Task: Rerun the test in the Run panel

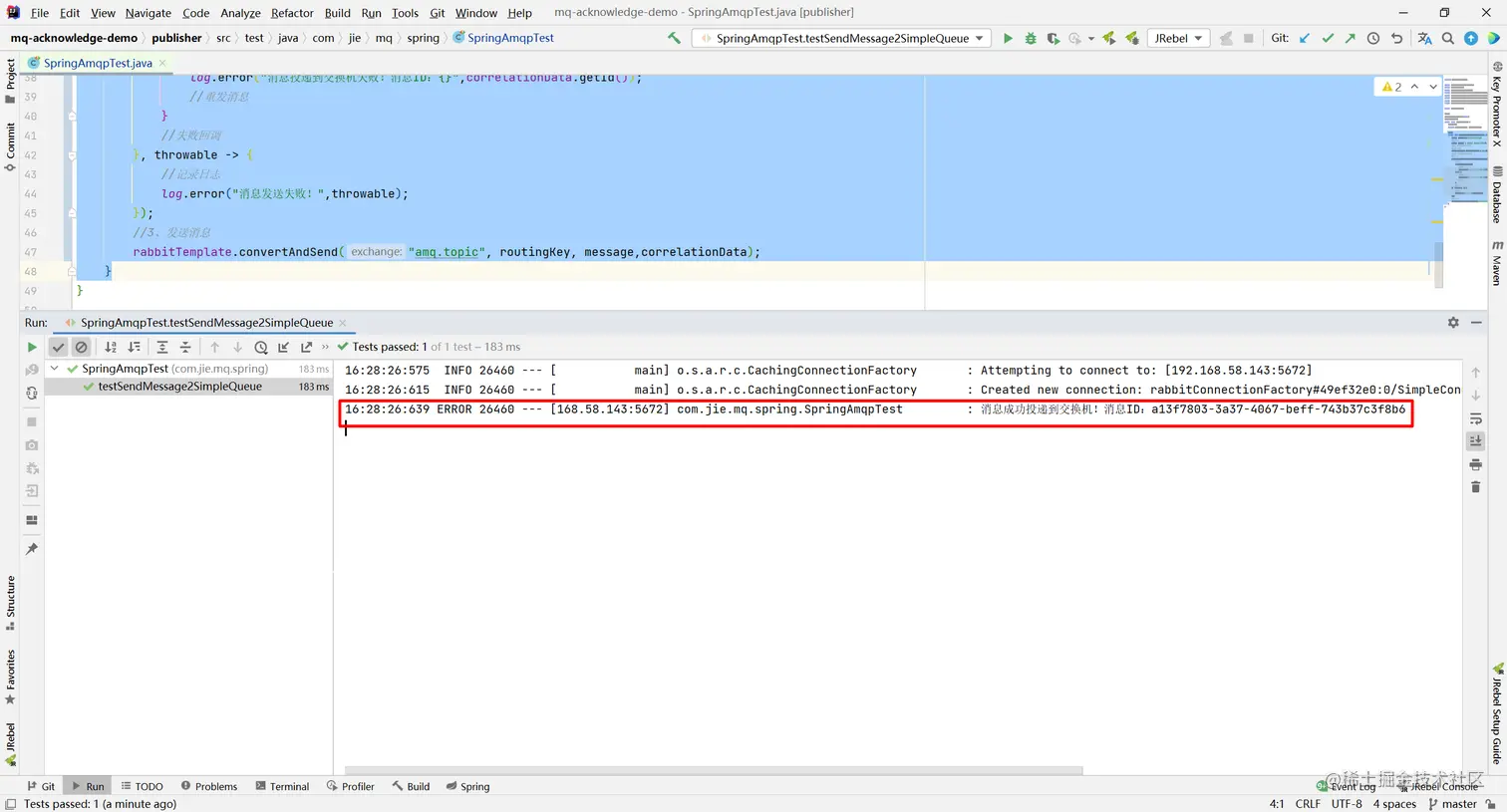Action: (32, 347)
